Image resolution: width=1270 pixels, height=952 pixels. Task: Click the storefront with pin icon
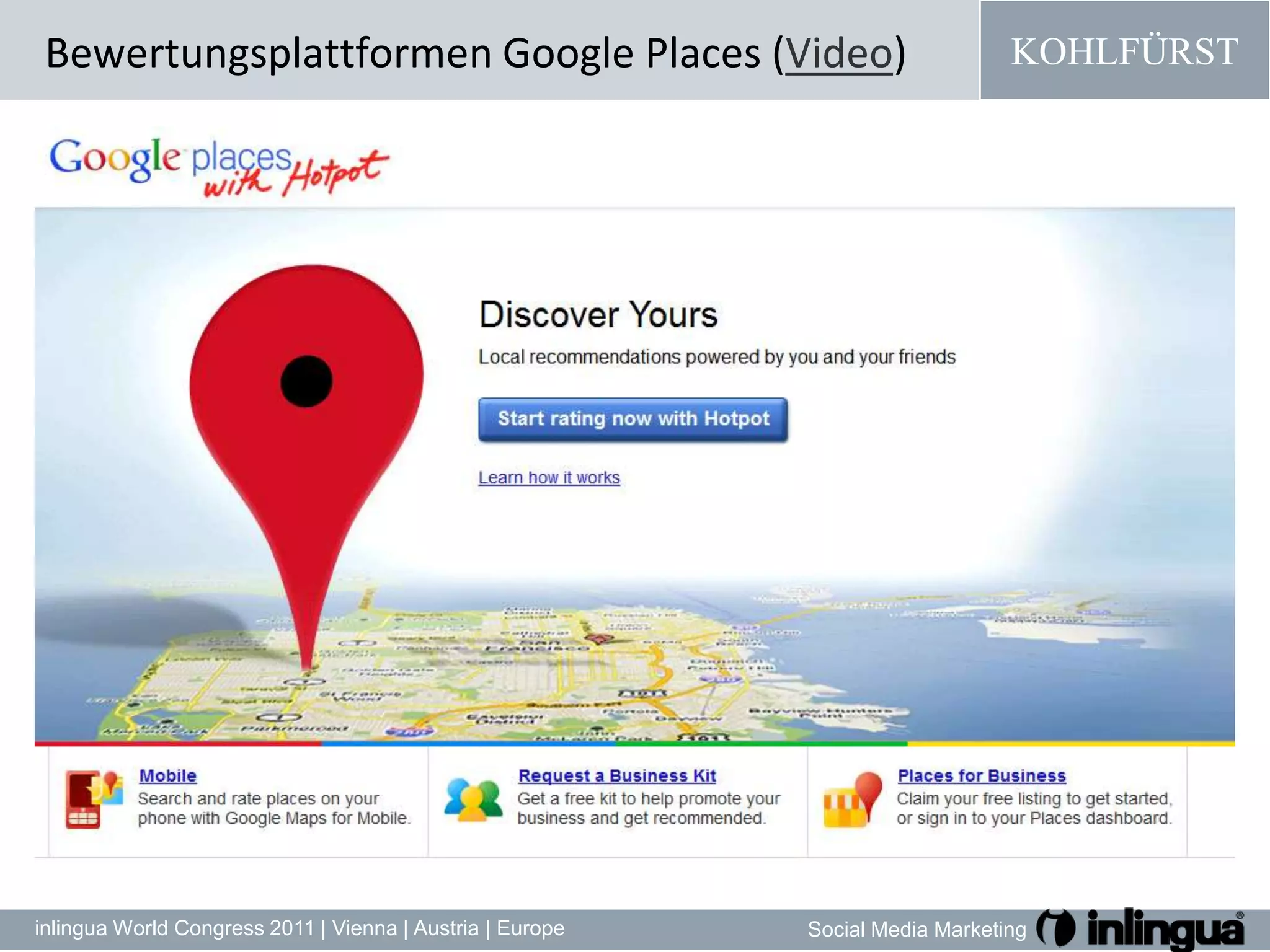click(x=853, y=800)
